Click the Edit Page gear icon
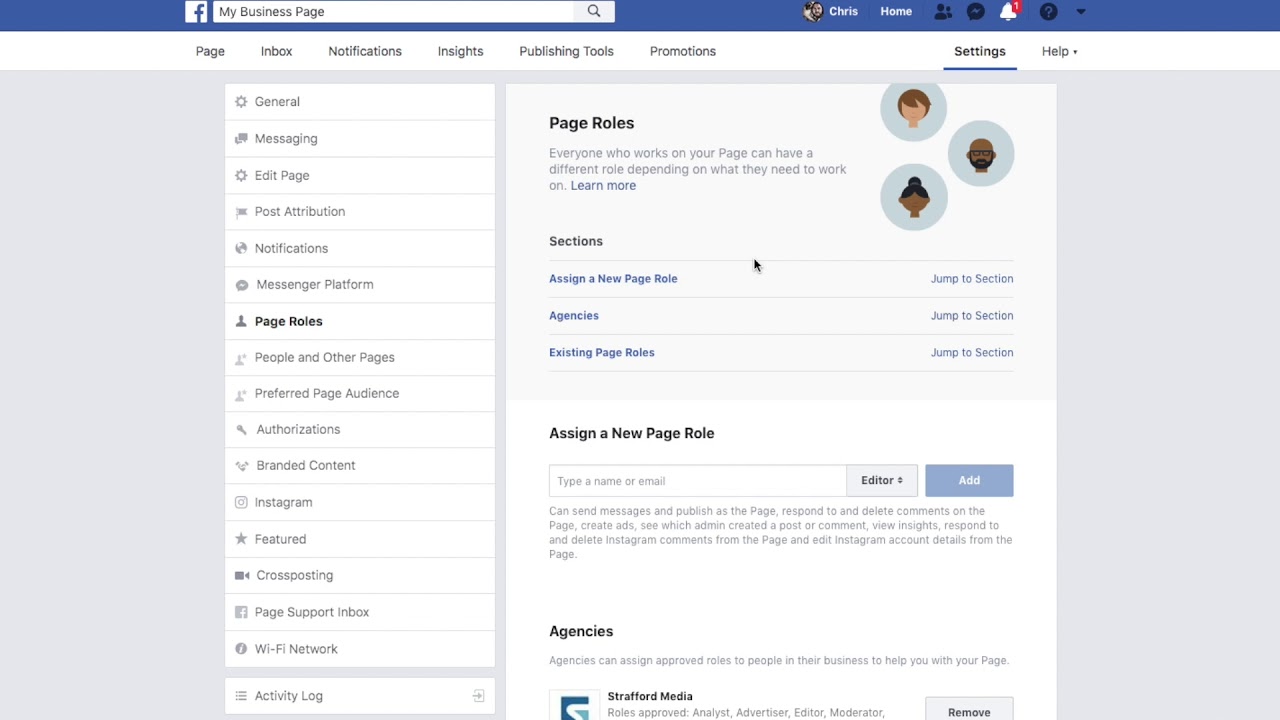 (x=241, y=175)
